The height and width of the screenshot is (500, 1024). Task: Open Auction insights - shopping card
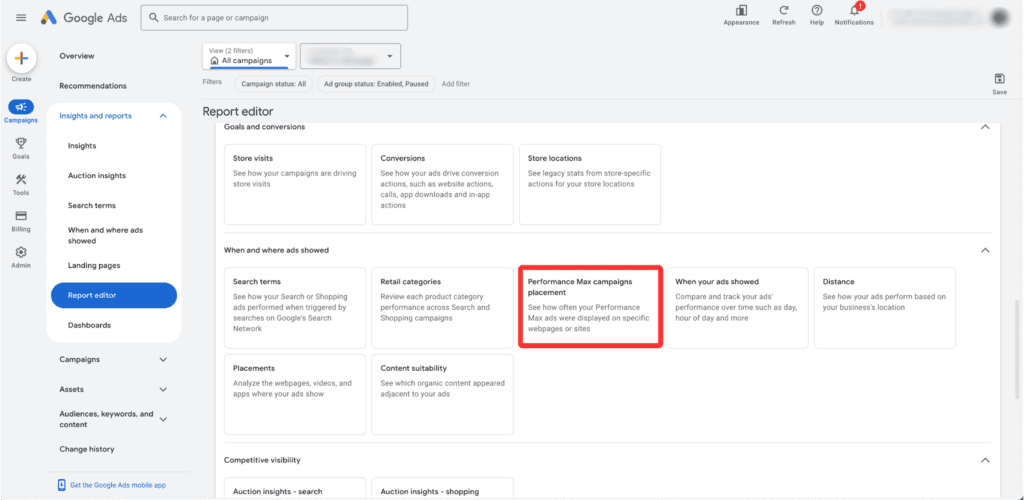tap(442, 488)
